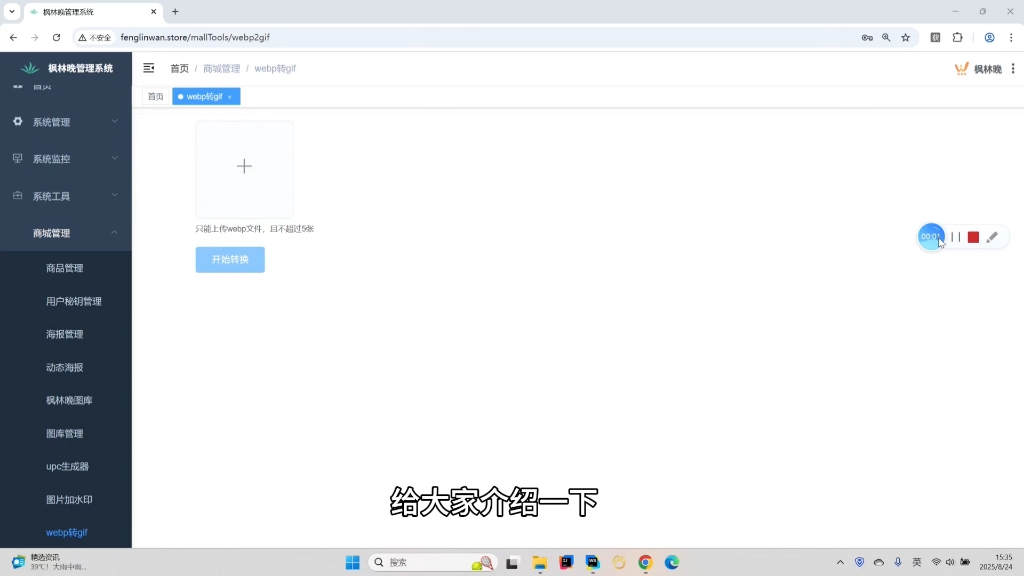Click the 开始转换 button

point(230,259)
